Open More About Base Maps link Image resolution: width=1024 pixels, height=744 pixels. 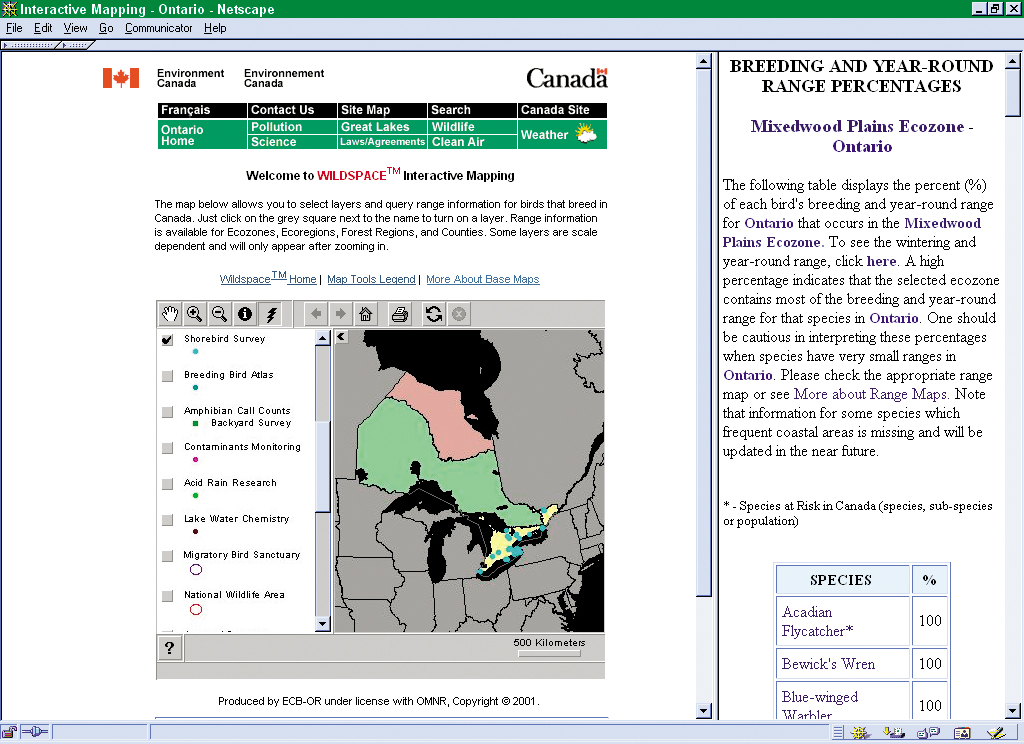coord(483,279)
